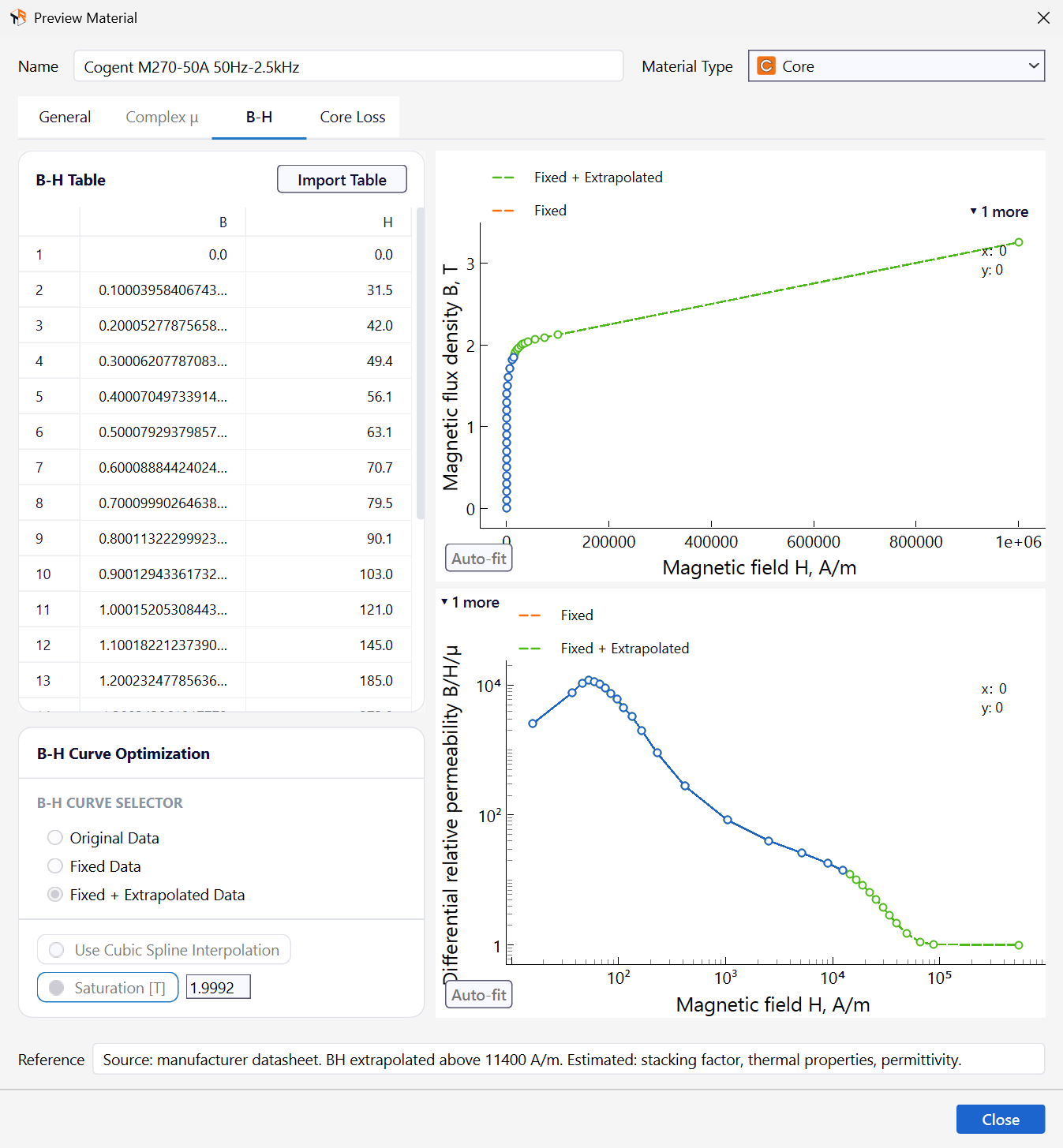Toggle 'Fixed' legend entry in bottom chart
The image size is (1063, 1148).
point(577,615)
